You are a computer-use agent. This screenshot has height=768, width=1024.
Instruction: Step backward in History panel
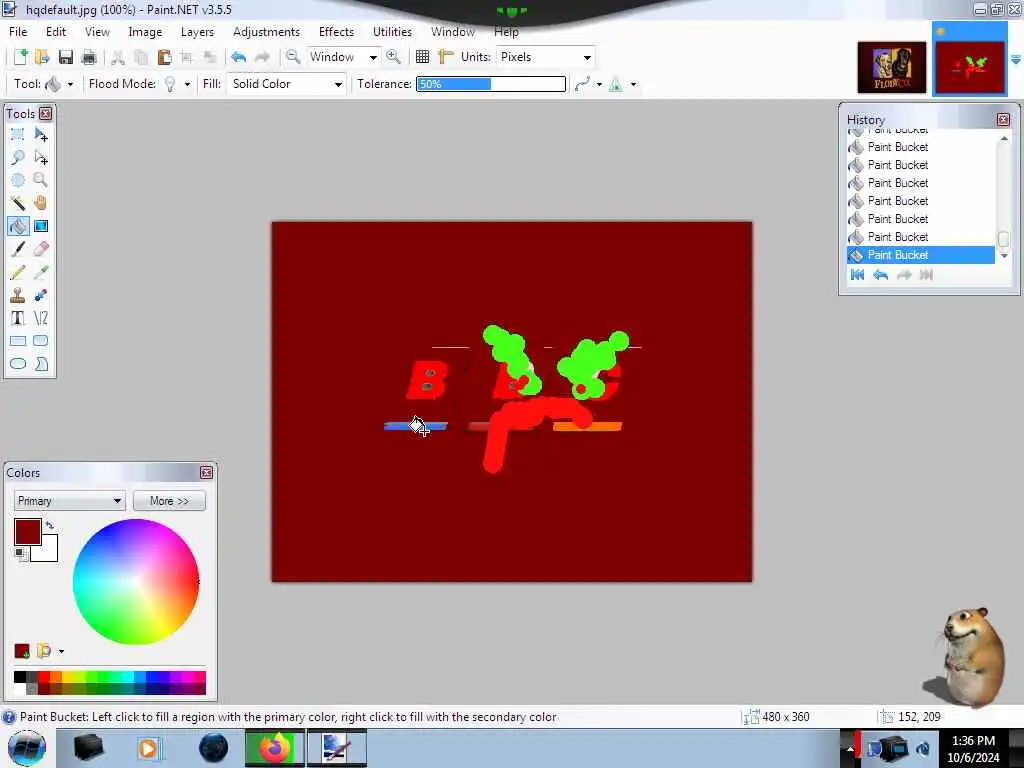click(880, 275)
